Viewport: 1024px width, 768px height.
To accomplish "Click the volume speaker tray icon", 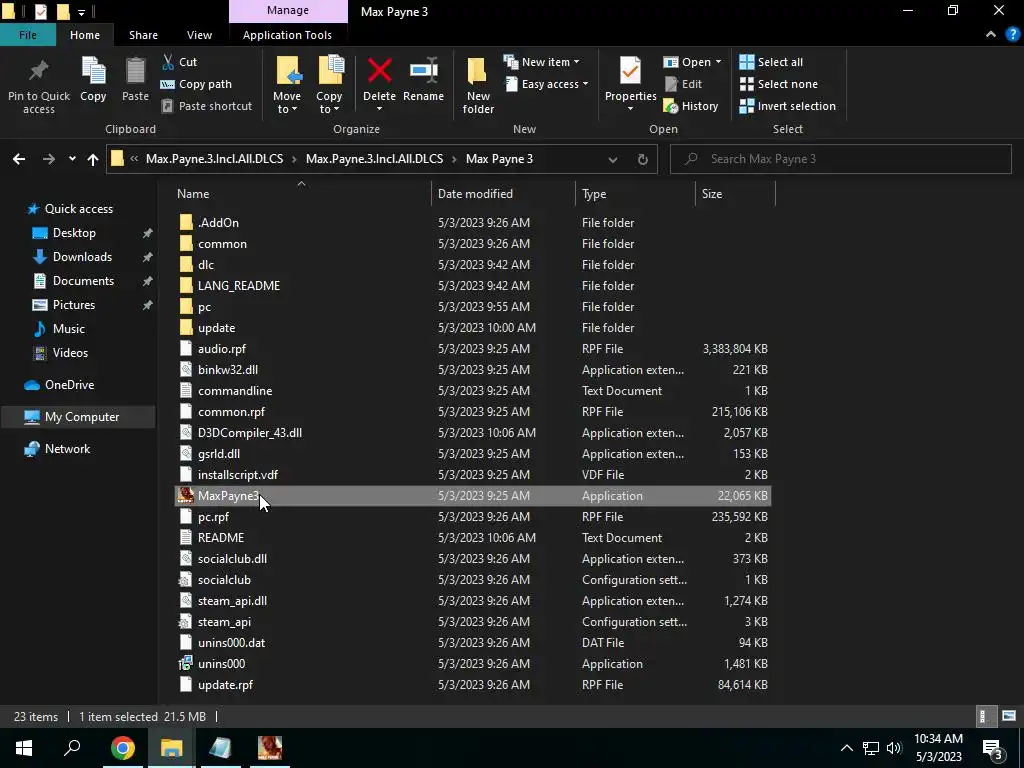I will click(894, 748).
